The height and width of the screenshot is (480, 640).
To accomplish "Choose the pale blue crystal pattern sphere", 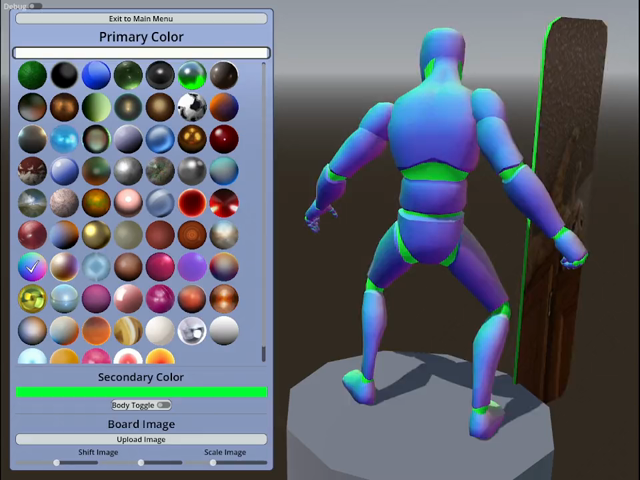I will 96,267.
